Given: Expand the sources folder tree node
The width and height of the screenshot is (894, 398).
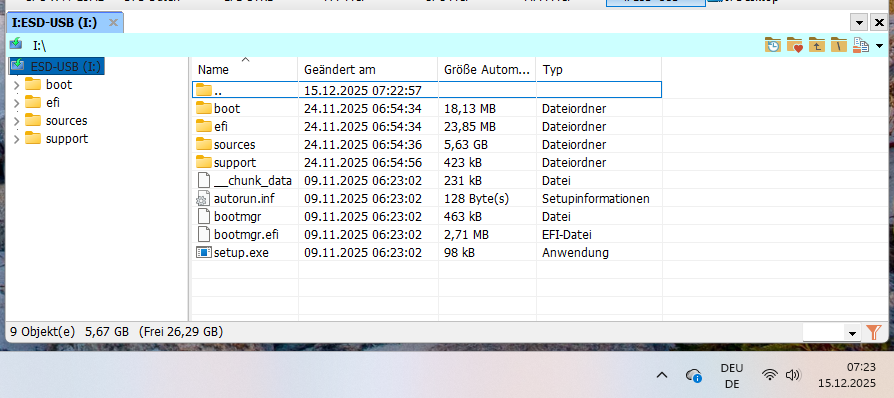Looking at the screenshot, I should coord(16,121).
